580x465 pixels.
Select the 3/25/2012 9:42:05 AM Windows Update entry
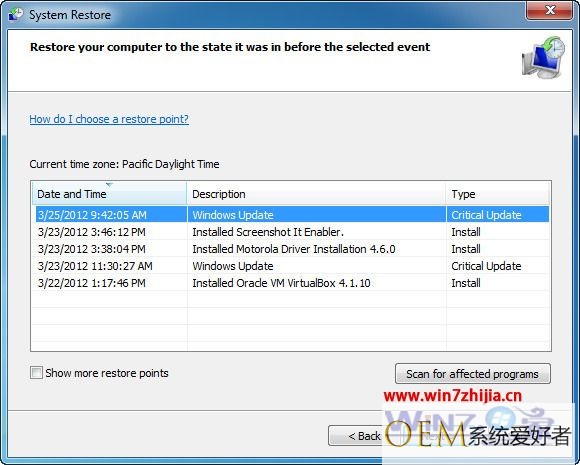click(x=292, y=215)
